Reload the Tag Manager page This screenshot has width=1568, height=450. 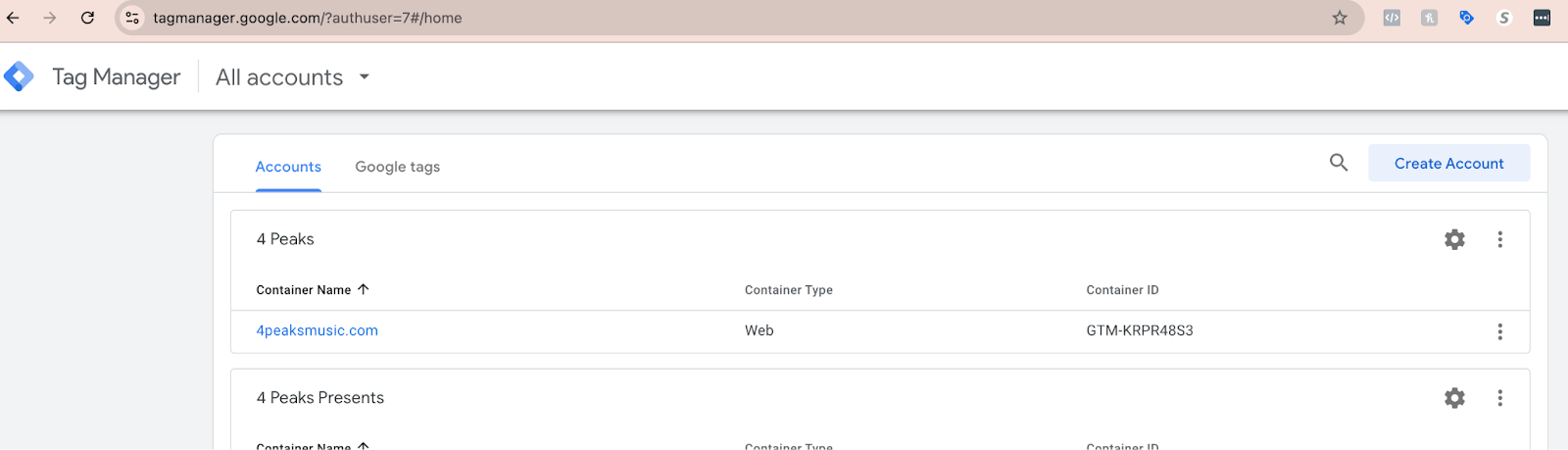(x=87, y=18)
